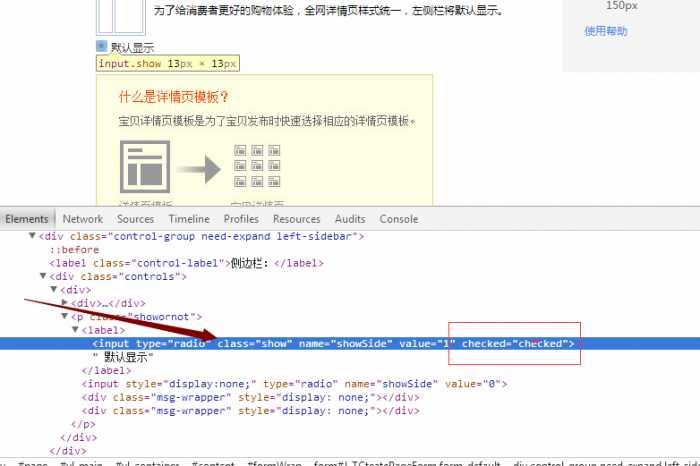The image size is (700, 466).
Task: Expand the collapsed div…/div node
Action: (65, 303)
